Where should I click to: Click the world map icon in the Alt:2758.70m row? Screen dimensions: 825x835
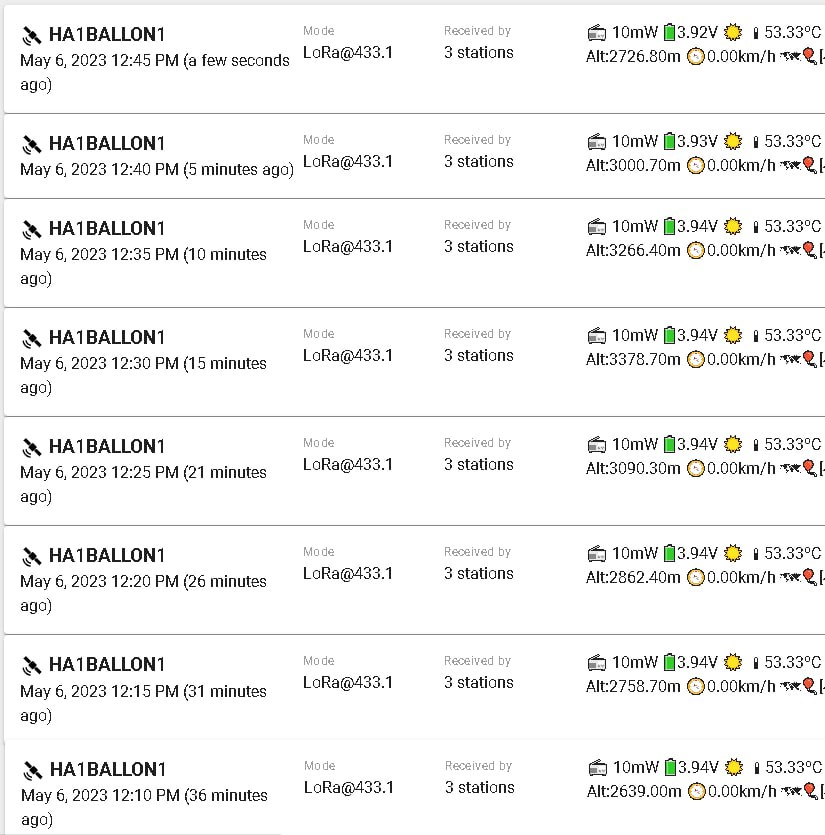[x=790, y=686]
